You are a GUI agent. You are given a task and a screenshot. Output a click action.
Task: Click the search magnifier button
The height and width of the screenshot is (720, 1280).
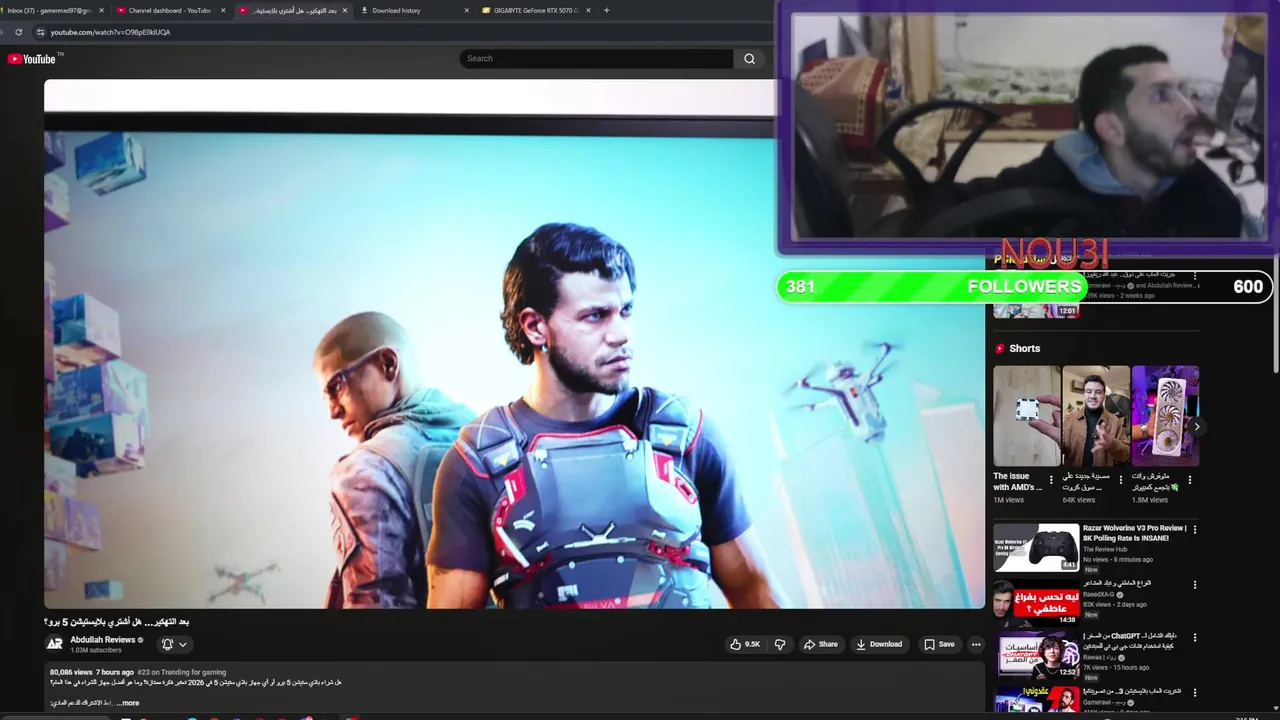749,58
